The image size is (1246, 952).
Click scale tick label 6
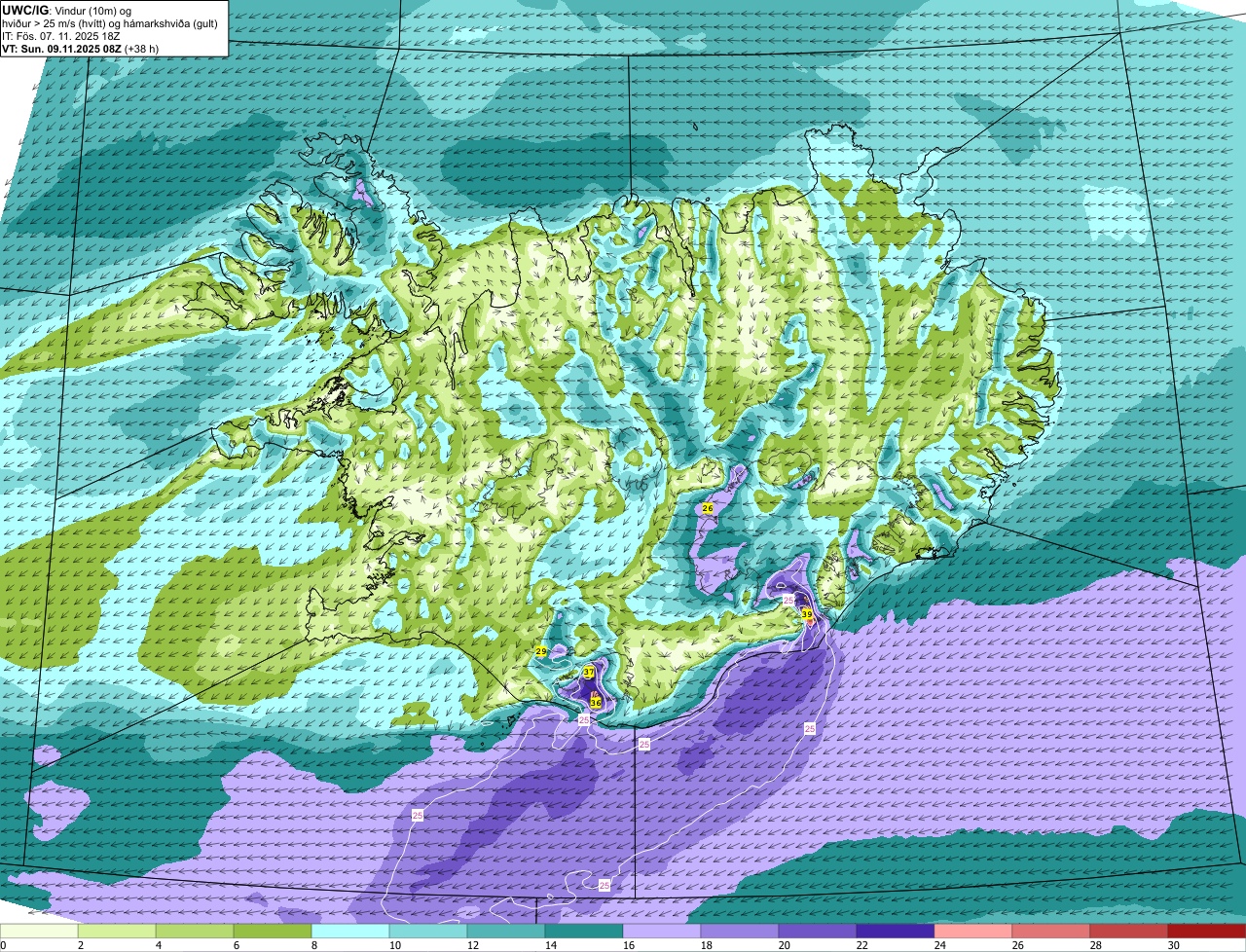pyautogui.click(x=236, y=945)
